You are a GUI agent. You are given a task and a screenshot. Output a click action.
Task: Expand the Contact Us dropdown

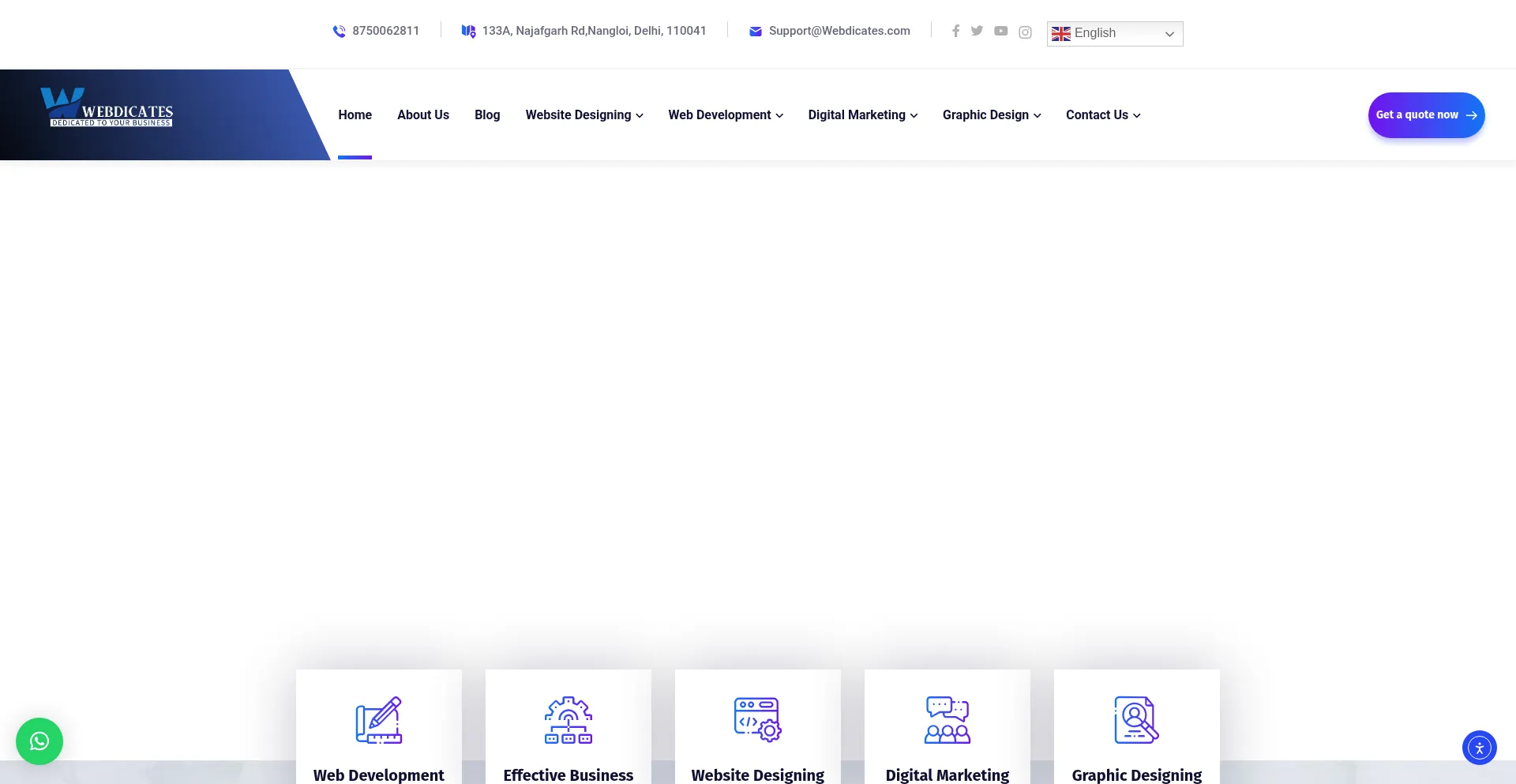(1137, 115)
